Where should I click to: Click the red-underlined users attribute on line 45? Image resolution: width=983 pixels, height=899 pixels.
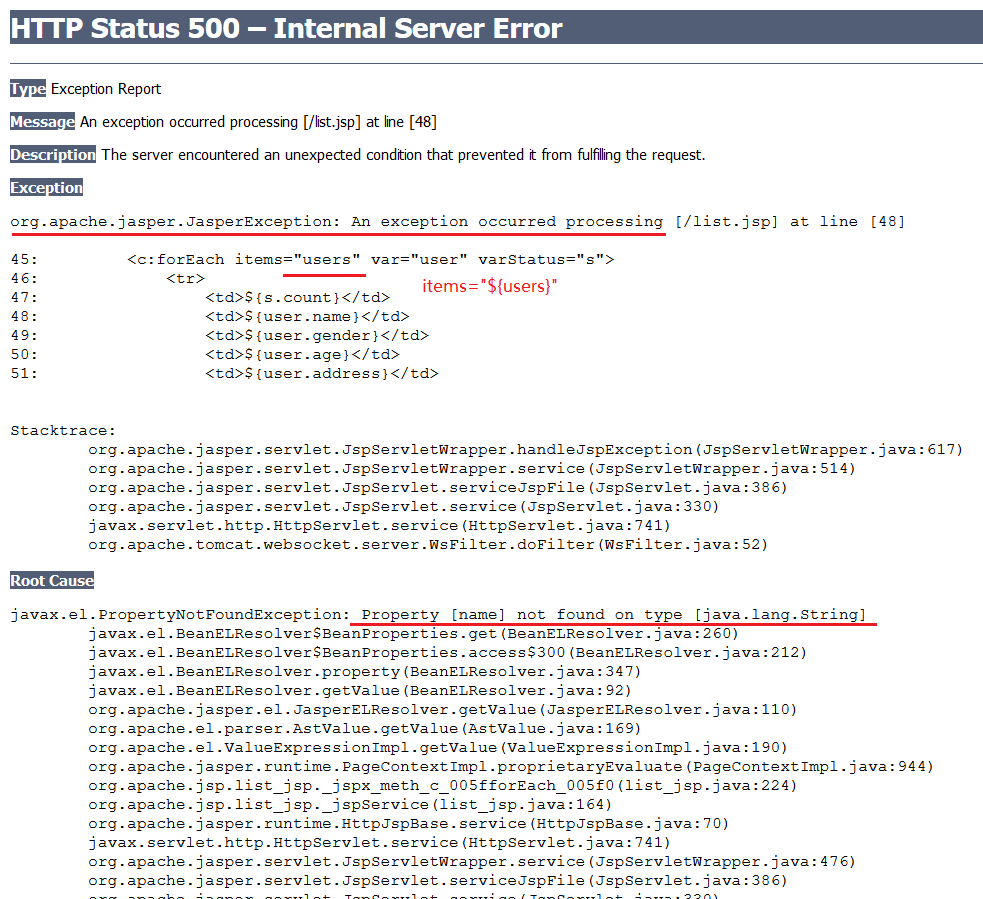pos(324,259)
